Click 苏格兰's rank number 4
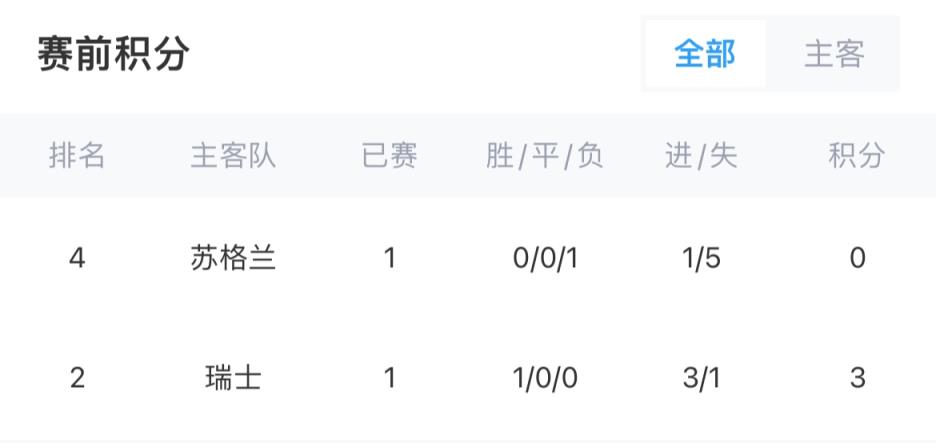The width and height of the screenshot is (936, 443). (x=77, y=259)
